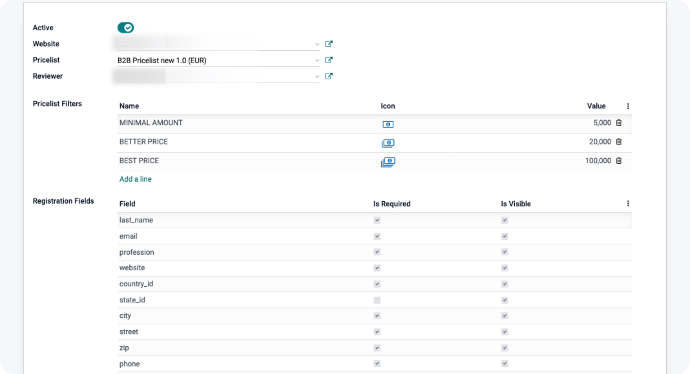This screenshot has height=374, width=690.
Task: Click the 100,000 value cell
Action: click(x=598, y=161)
